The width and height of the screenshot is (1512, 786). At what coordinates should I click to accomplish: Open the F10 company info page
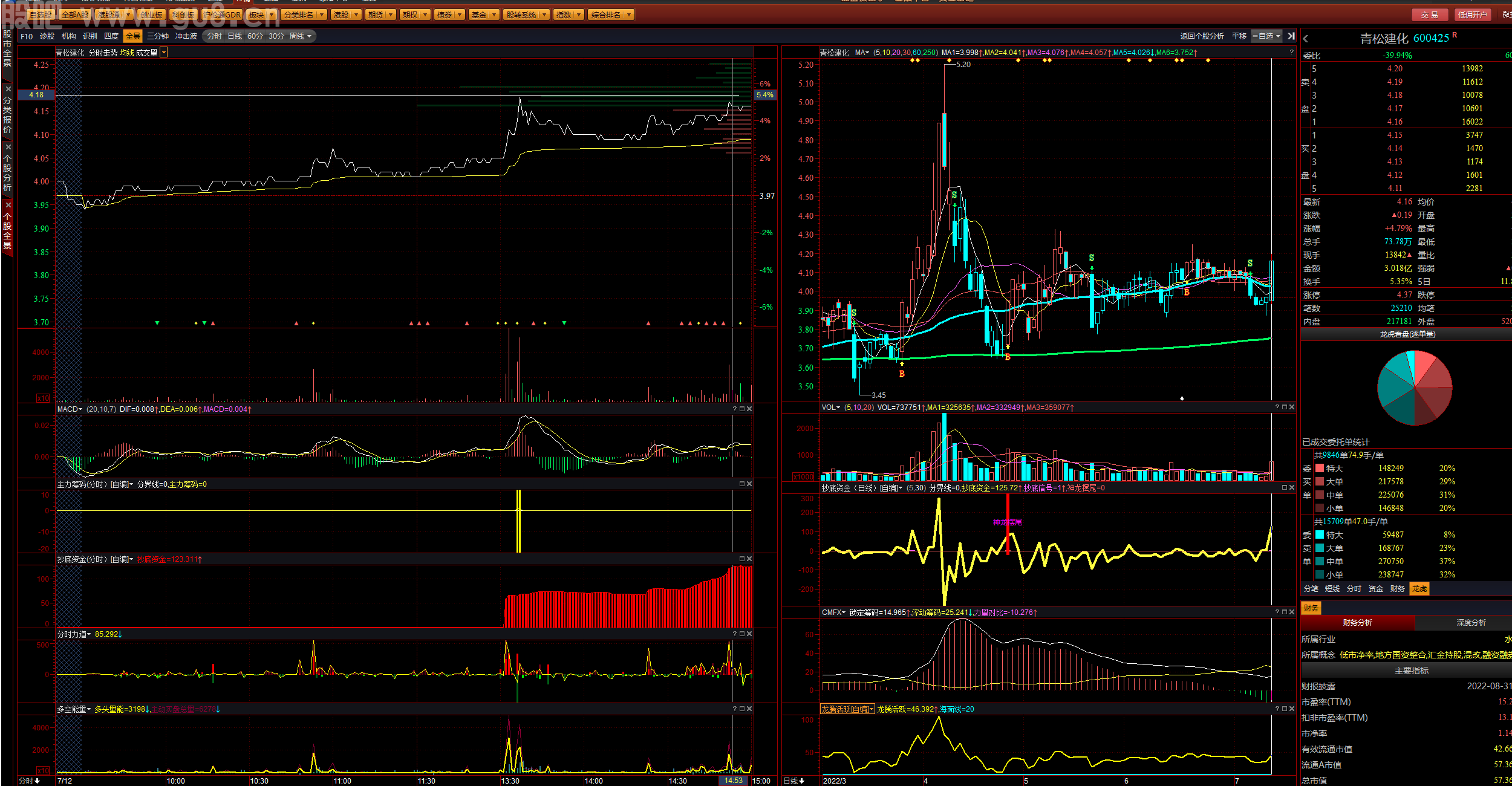(27, 36)
